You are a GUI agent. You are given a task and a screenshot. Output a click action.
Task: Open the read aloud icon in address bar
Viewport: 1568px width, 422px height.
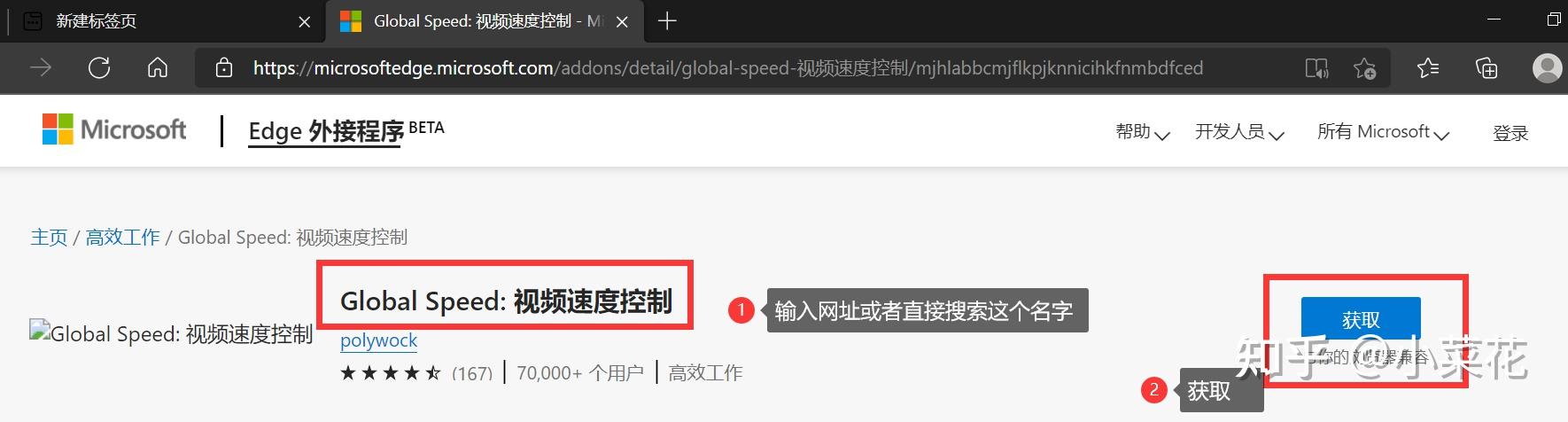click(1316, 68)
